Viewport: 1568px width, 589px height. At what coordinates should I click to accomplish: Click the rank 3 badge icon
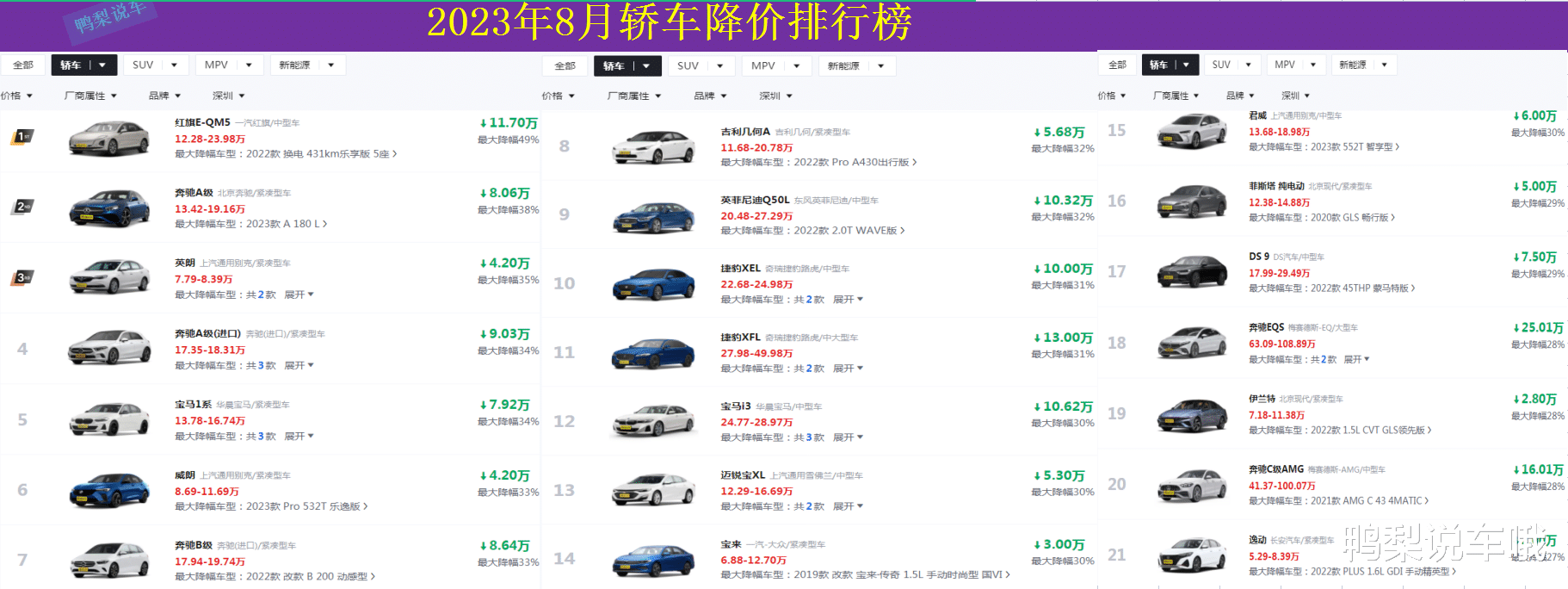[x=22, y=276]
